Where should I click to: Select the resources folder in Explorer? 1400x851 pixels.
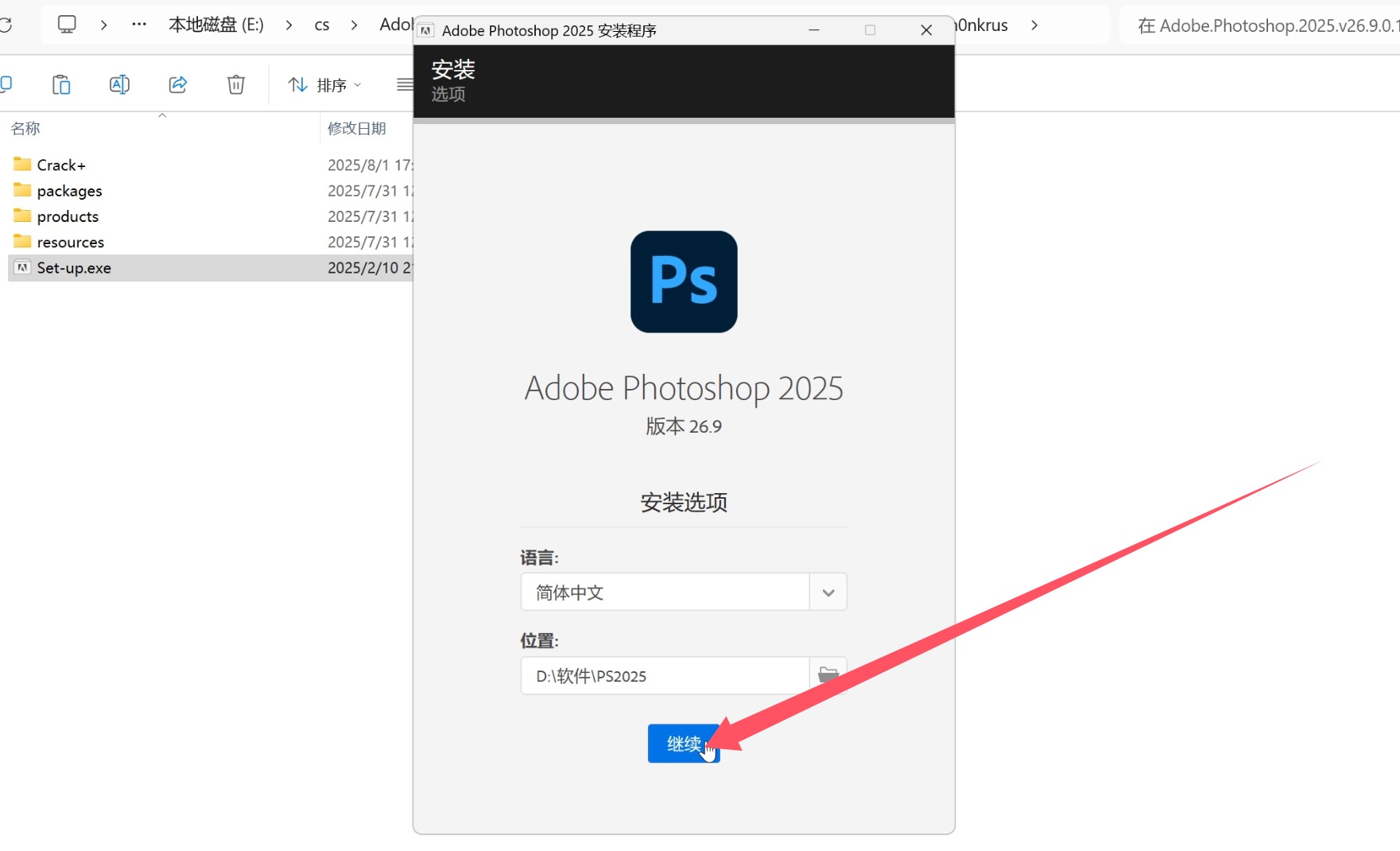point(70,242)
